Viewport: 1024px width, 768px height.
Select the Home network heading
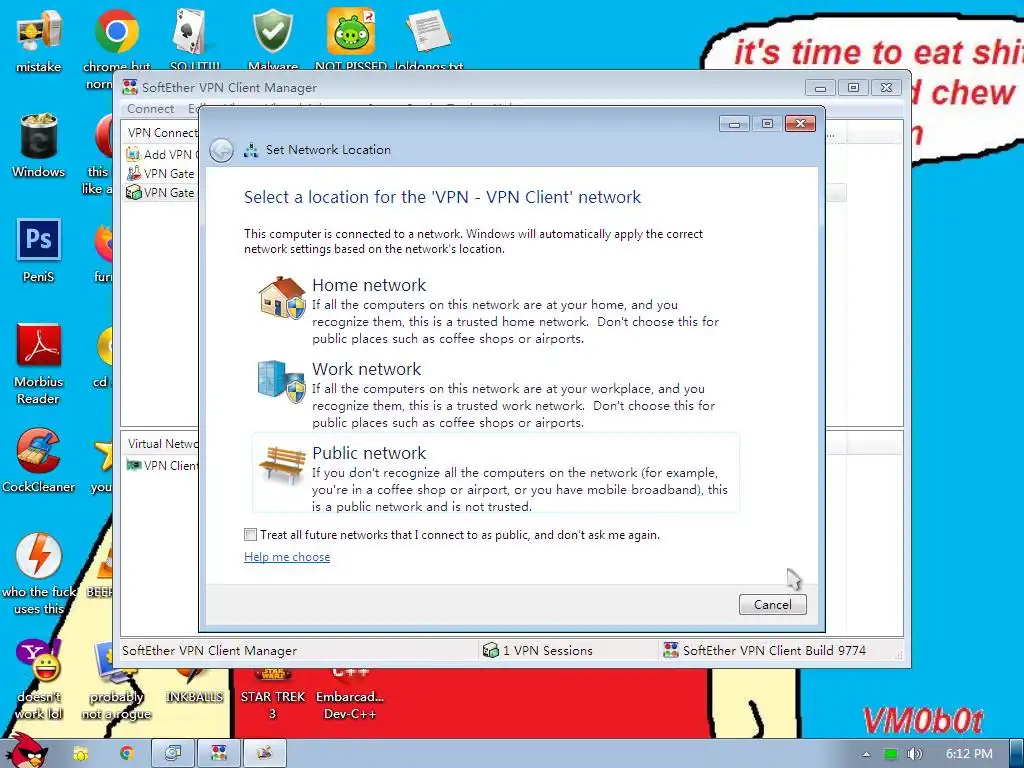[369, 285]
